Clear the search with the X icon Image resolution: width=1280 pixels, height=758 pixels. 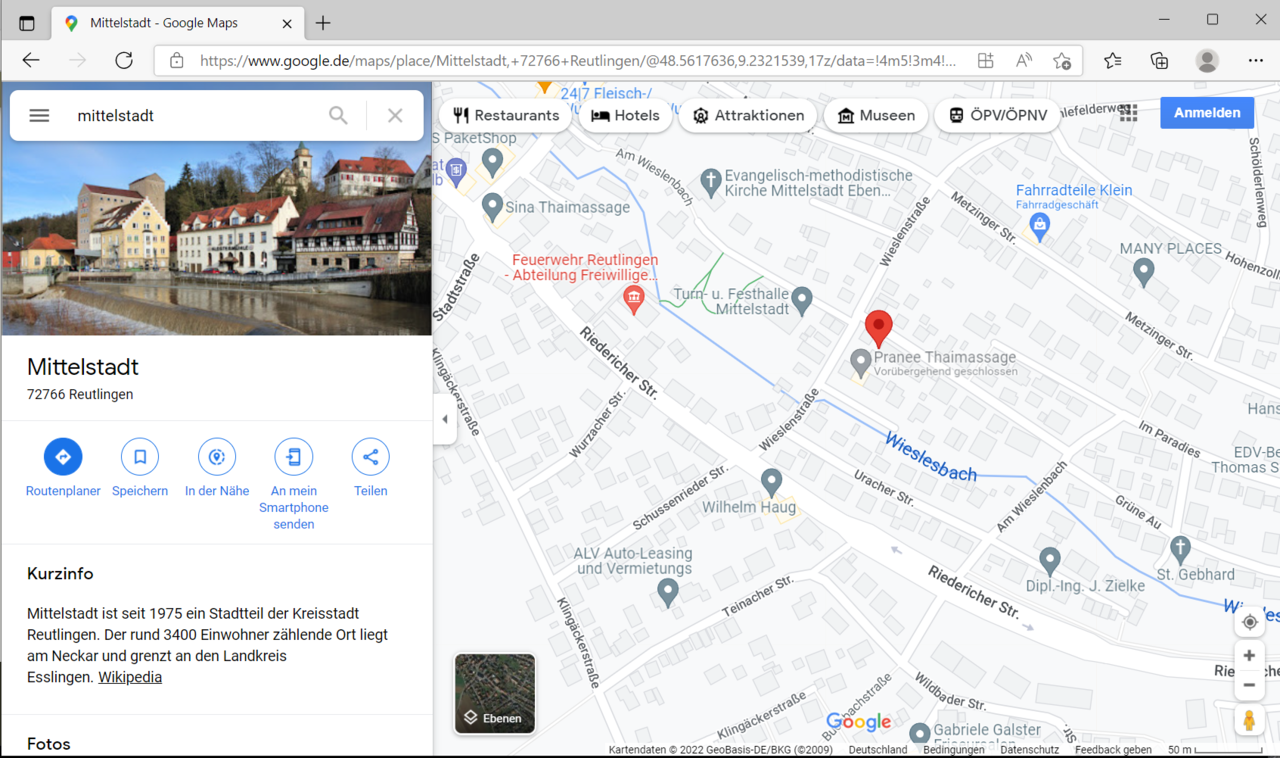tap(395, 116)
